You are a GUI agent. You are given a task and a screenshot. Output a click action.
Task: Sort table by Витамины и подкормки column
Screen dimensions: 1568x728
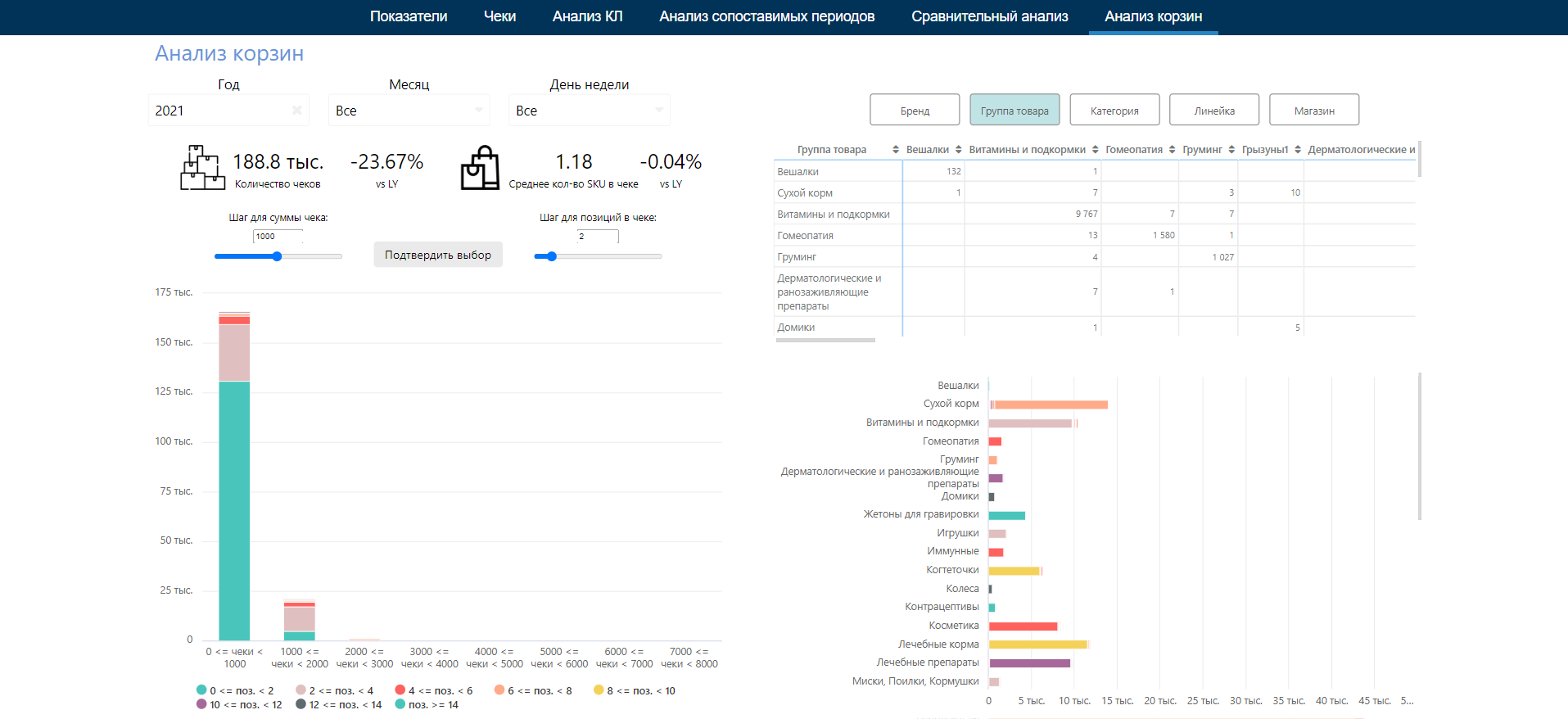[1095, 150]
